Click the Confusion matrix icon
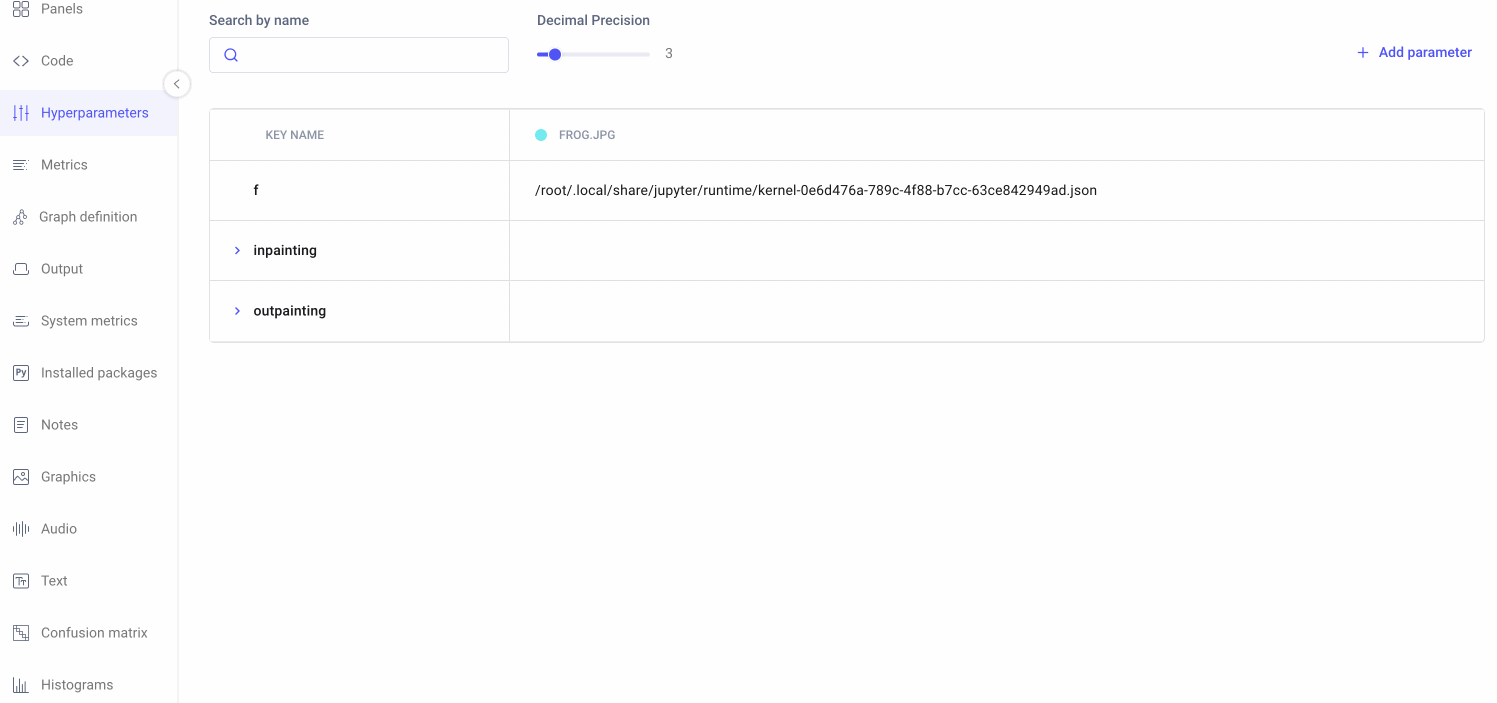1497x703 pixels. (x=20, y=633)
